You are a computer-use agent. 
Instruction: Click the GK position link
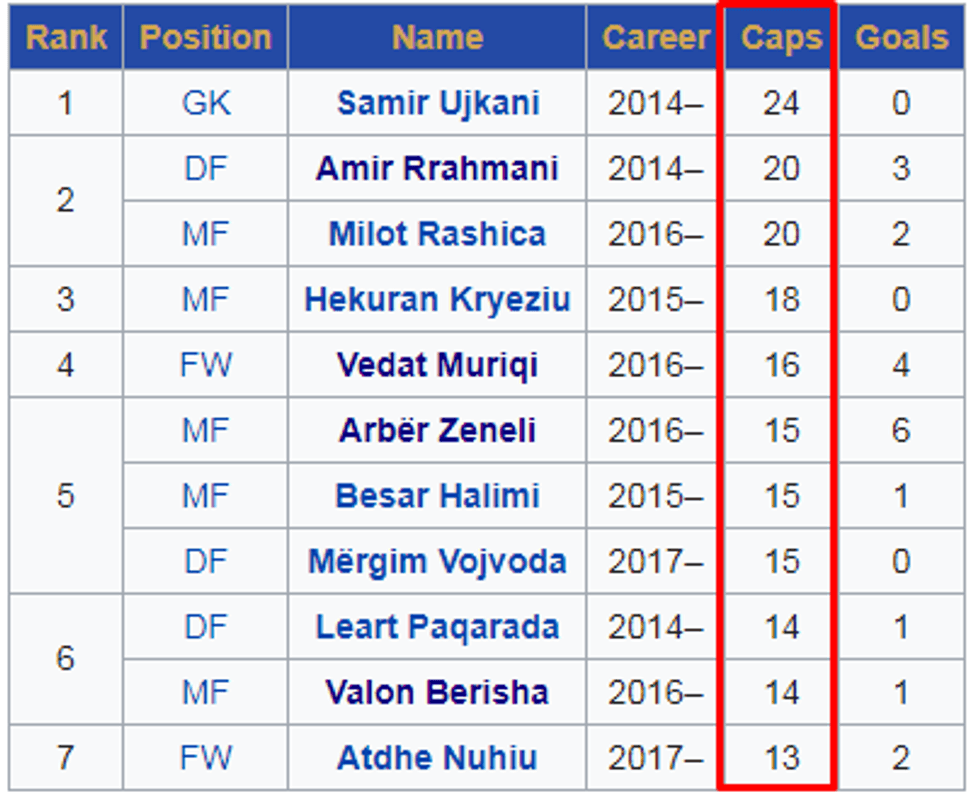[x=206, y=103]
